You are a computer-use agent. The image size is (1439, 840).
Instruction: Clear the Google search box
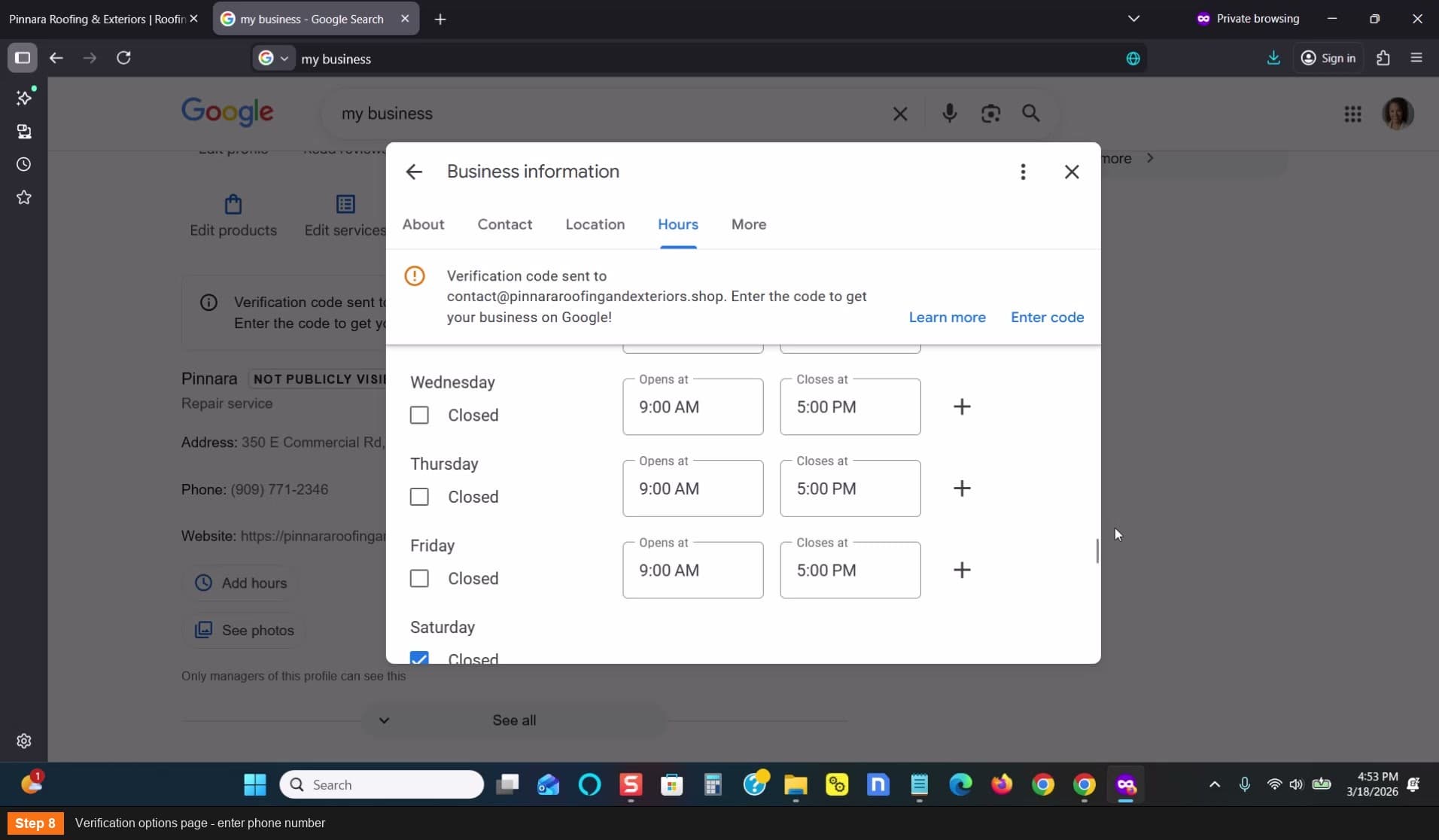pyautogui.click(x=900, y=114)
